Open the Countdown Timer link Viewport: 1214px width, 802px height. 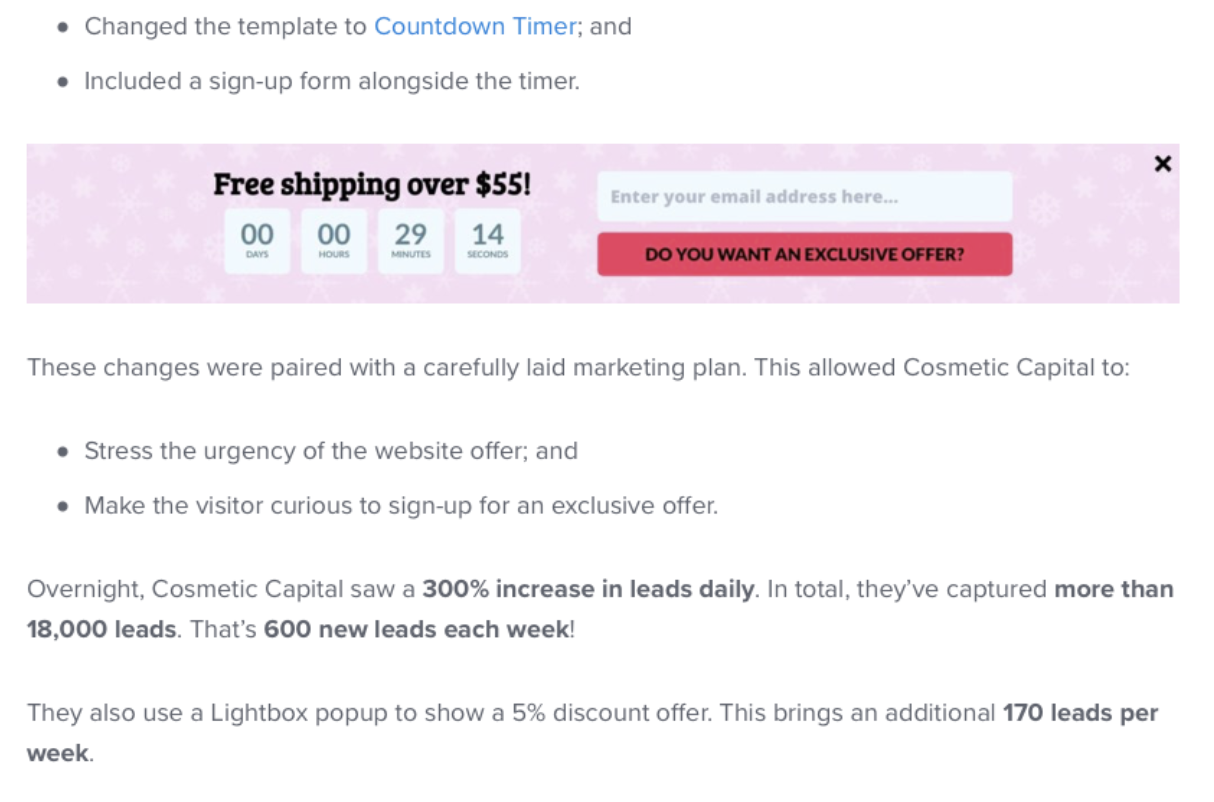[475, 26]
